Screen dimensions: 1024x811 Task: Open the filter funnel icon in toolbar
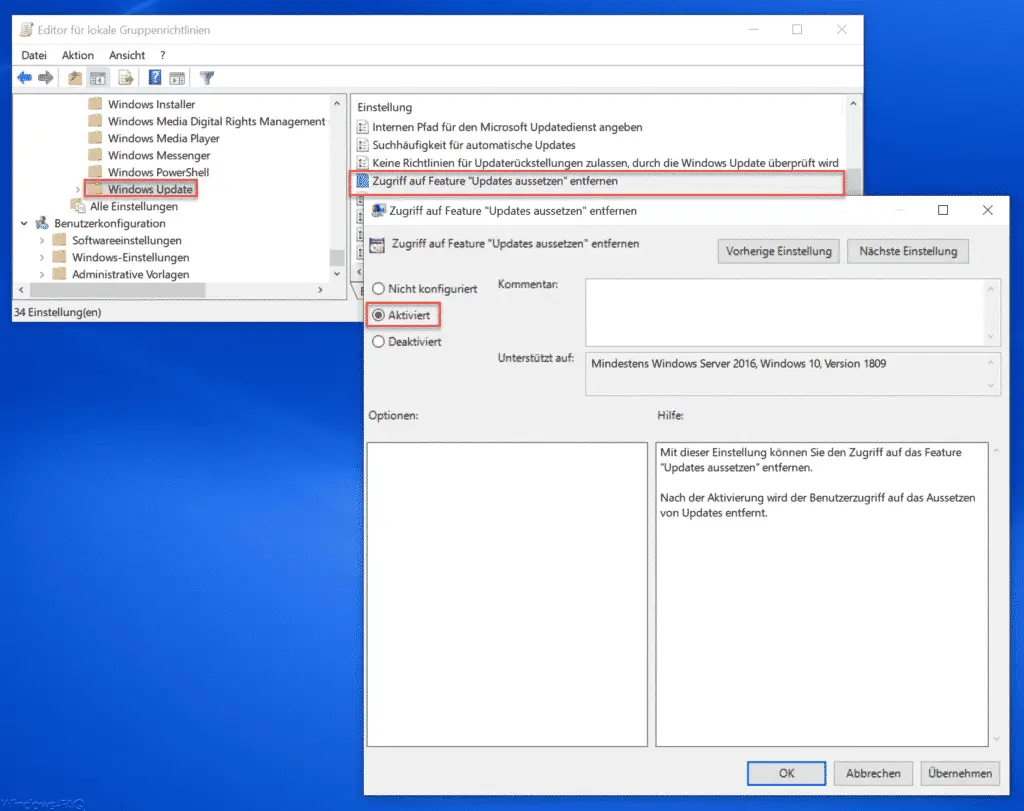[x=207, y=78]
